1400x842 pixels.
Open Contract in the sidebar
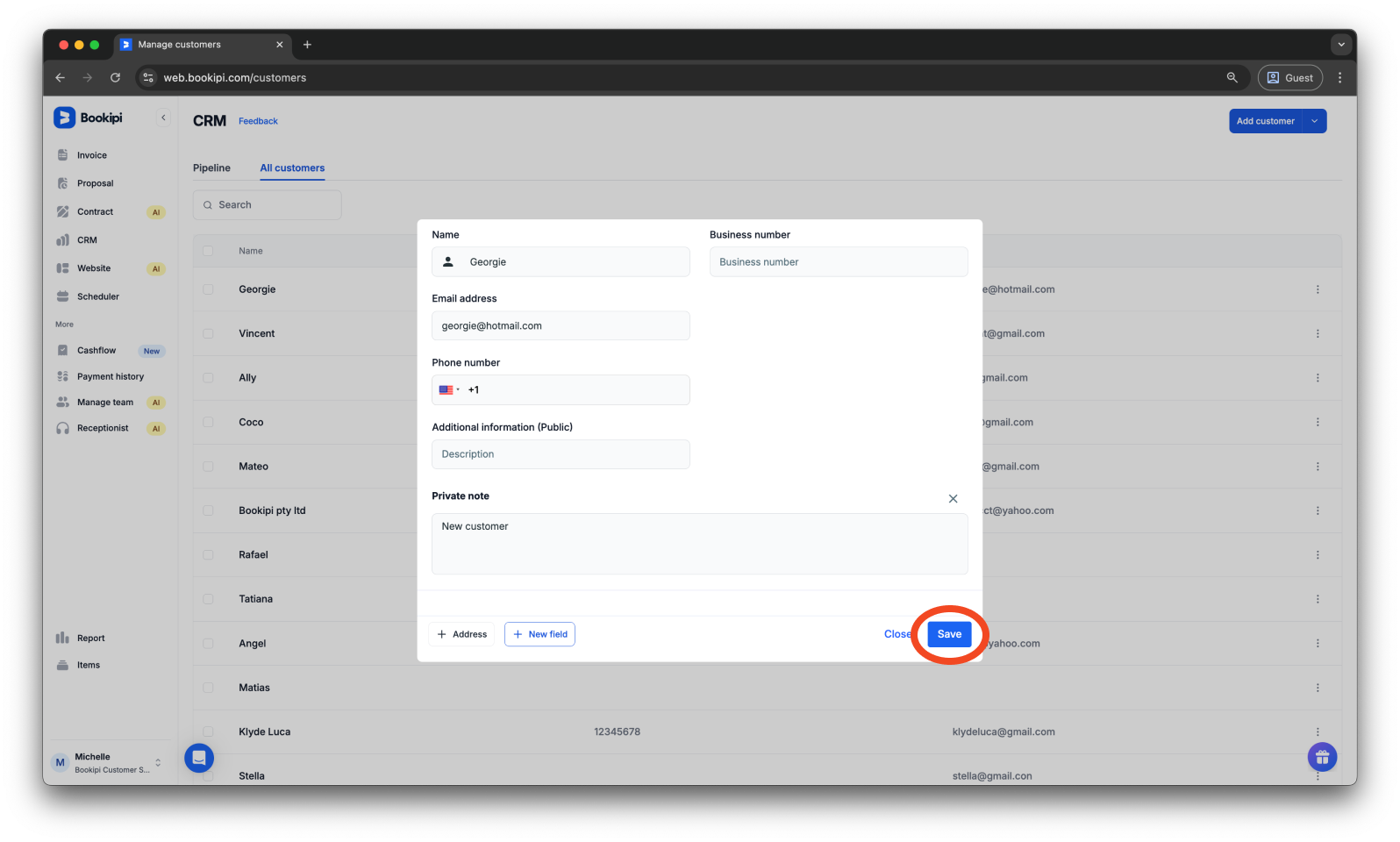(95, 211)
